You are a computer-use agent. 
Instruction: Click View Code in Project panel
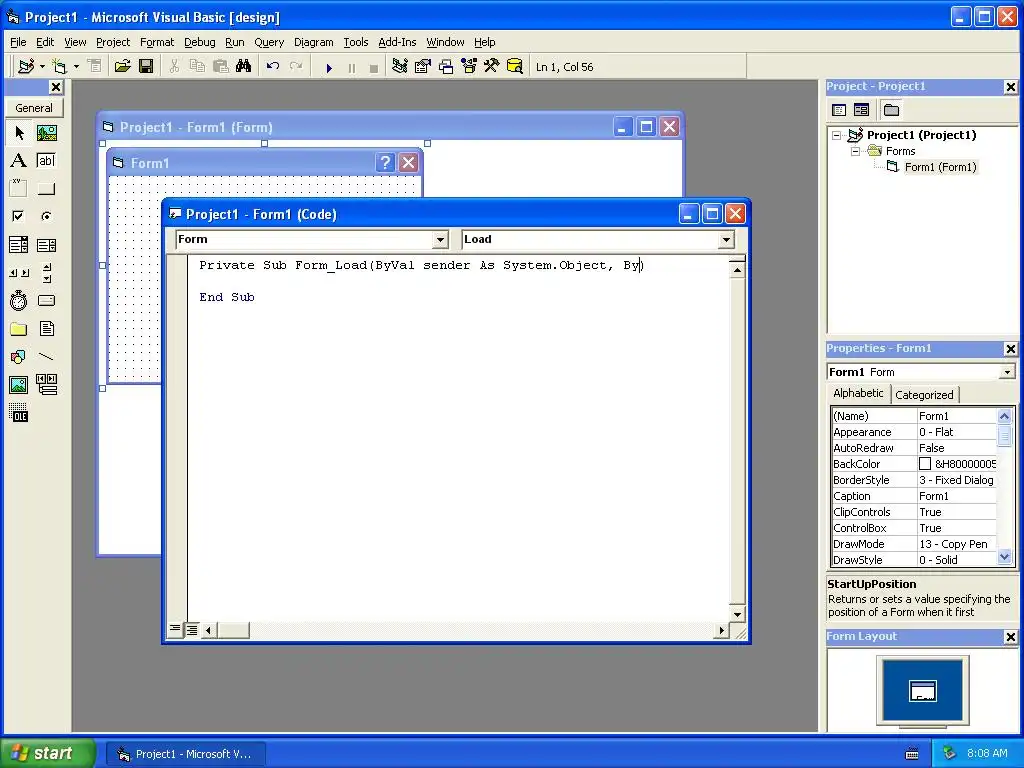pos(839,110)
